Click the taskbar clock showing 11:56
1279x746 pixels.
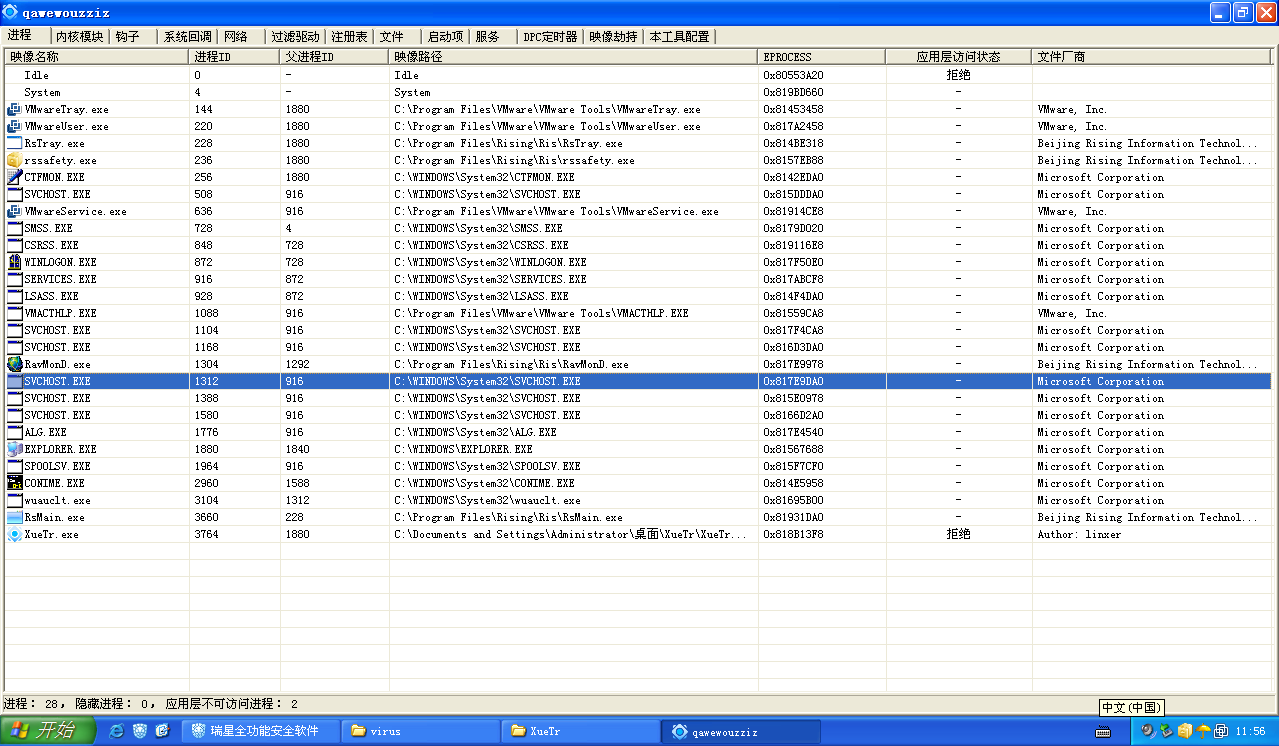pos(1250,732)
